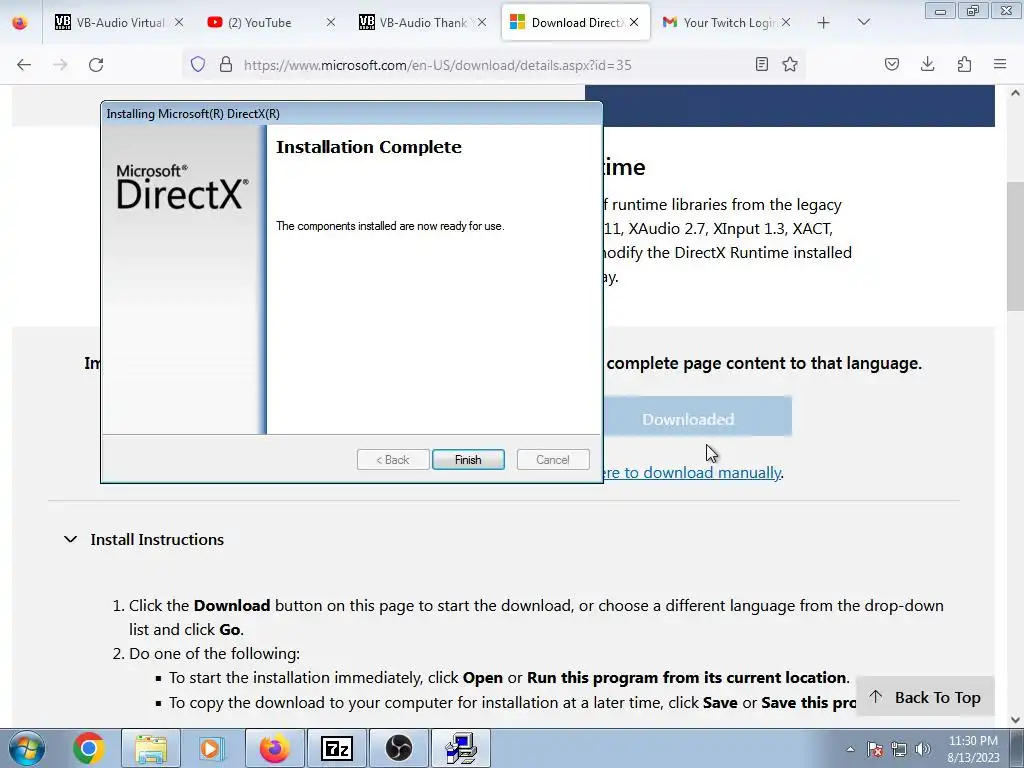
Task: Open the network tray icon
Action: coord(899,749)
